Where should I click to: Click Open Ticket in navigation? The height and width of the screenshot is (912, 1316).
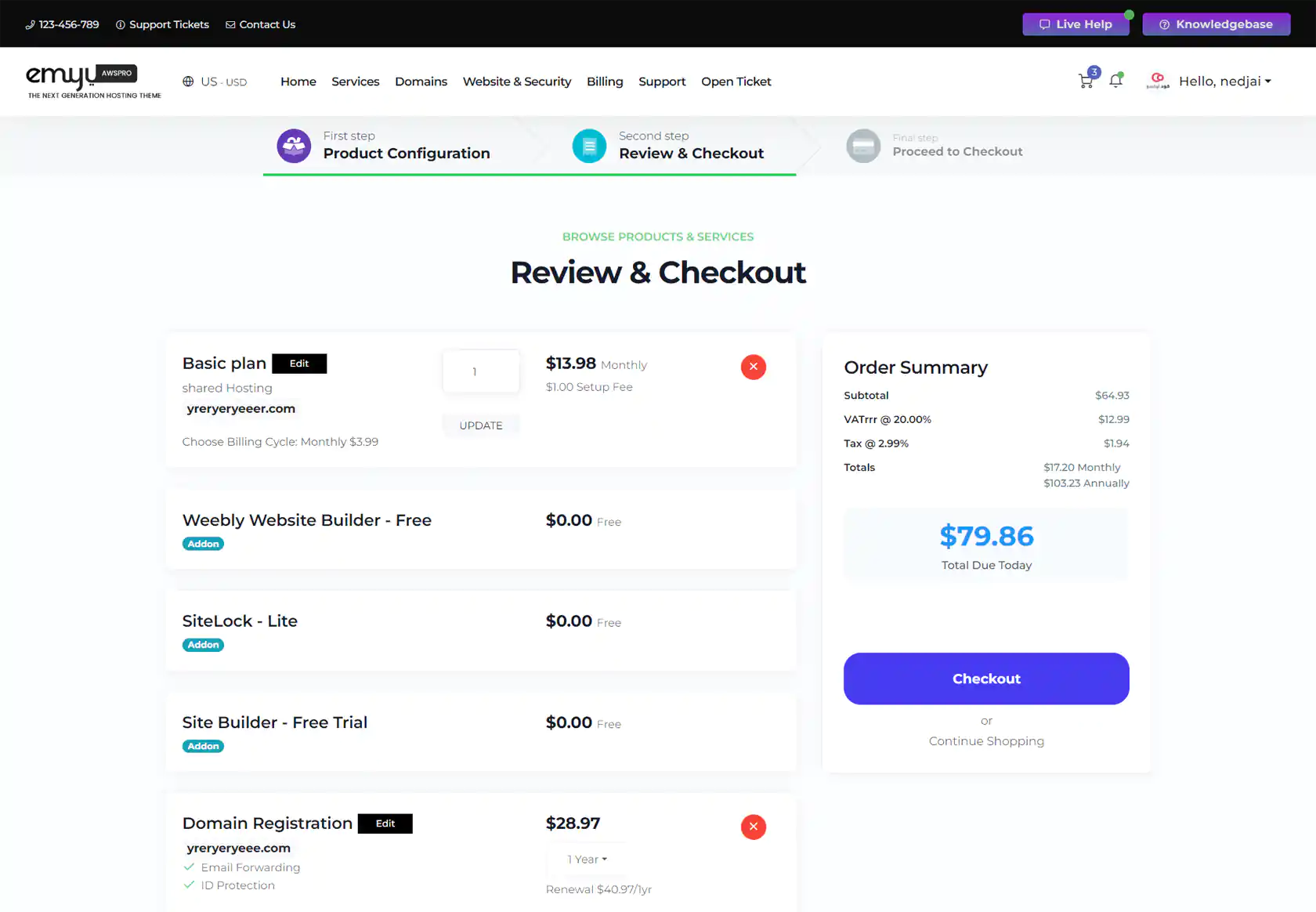pyautogui.click(x=736, y=81)
